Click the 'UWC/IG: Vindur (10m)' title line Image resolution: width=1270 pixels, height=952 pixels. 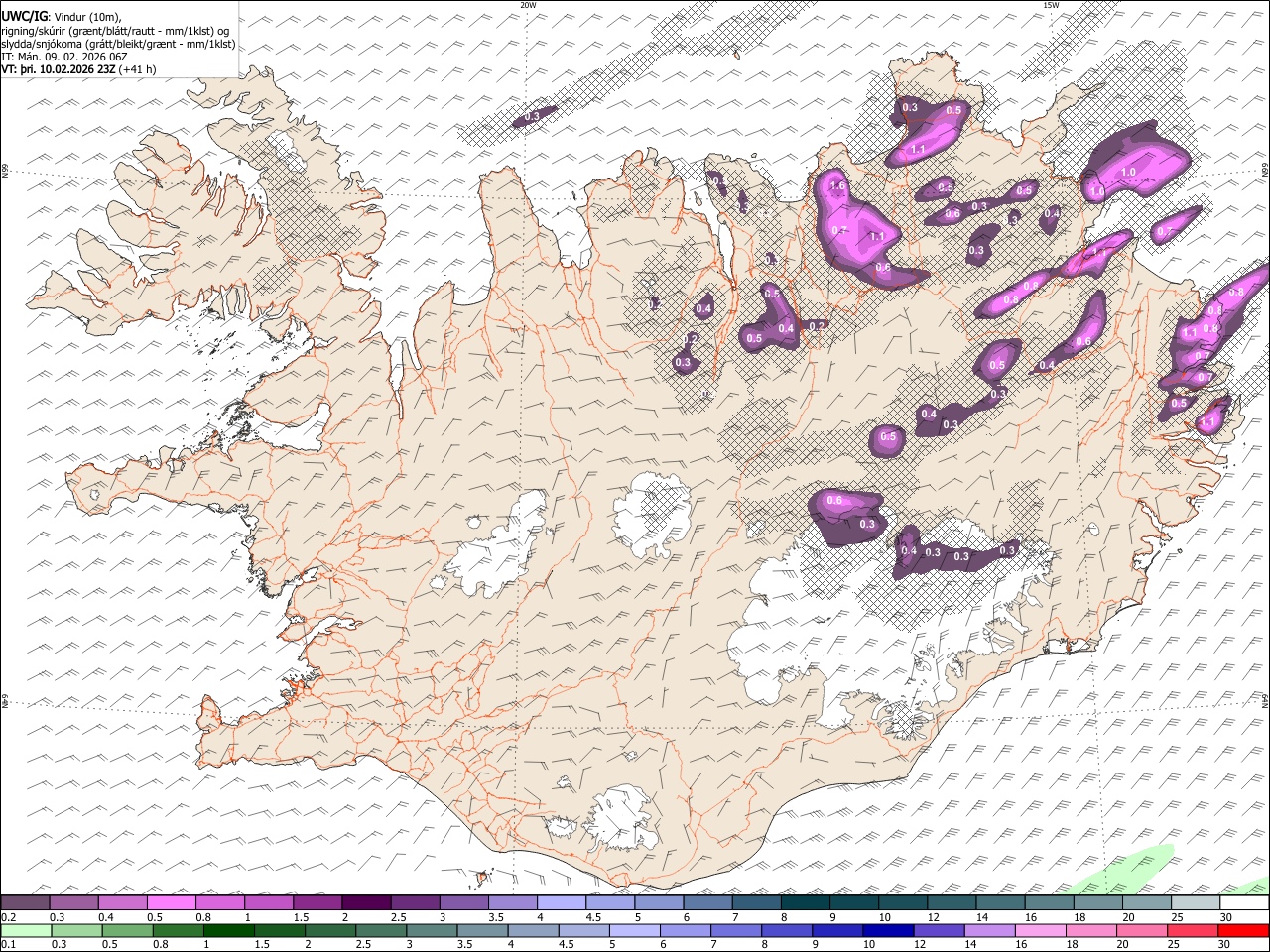[62, 15]
